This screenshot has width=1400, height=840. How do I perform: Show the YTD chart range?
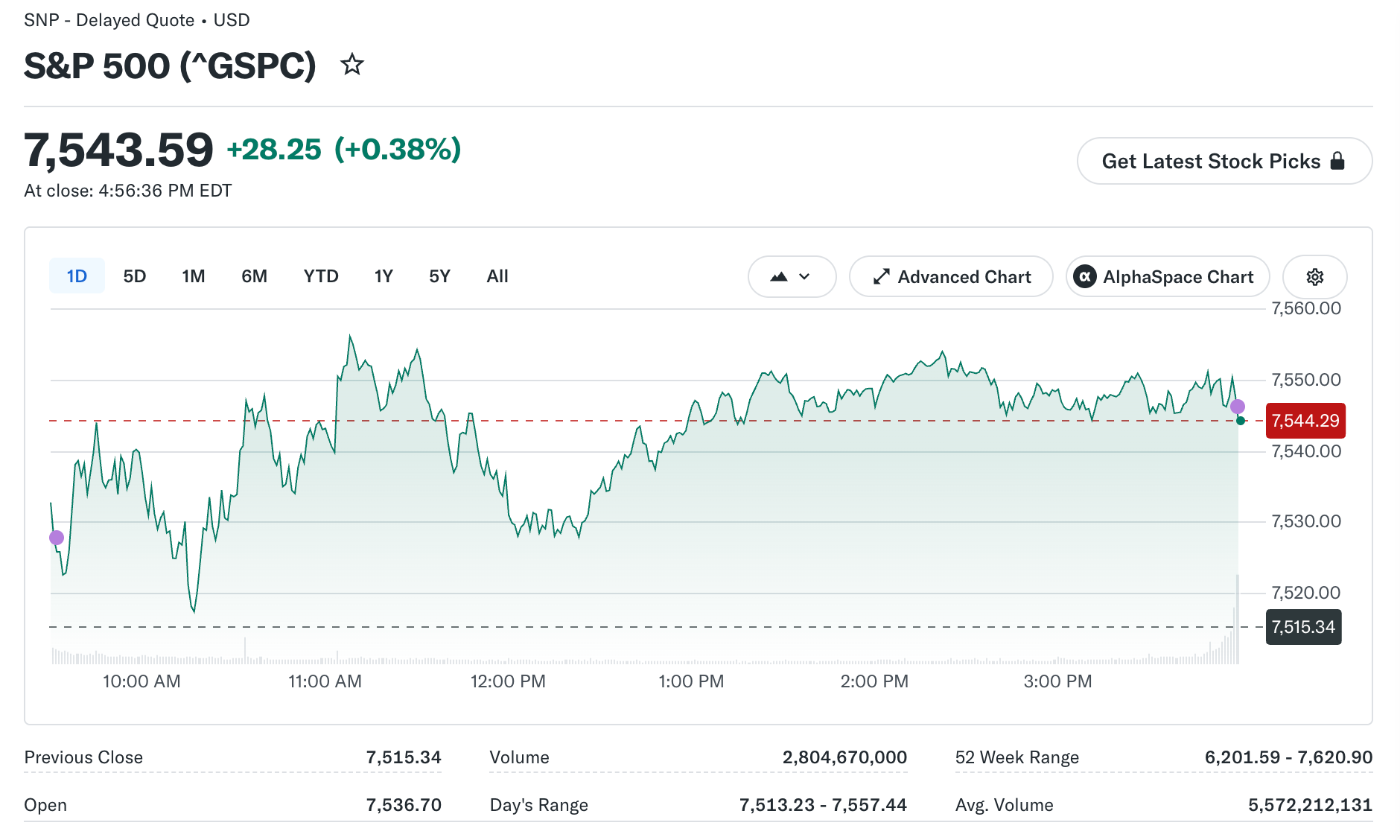pyautogui.click(x=321, y=276)
